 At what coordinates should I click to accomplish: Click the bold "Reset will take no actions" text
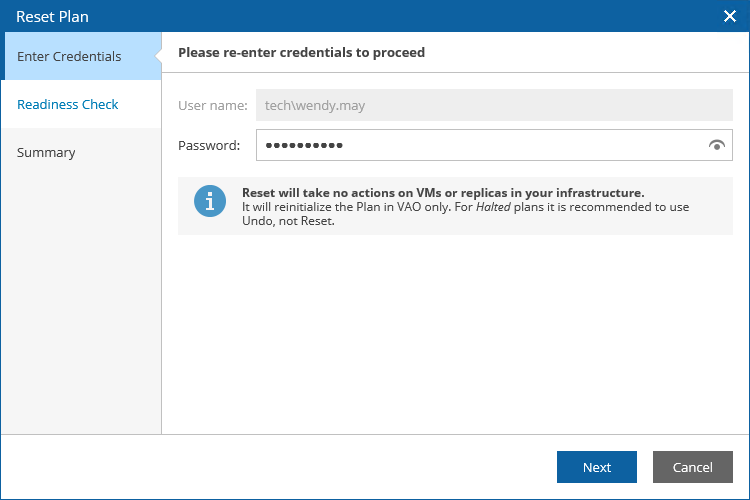(x=442, y=193)
